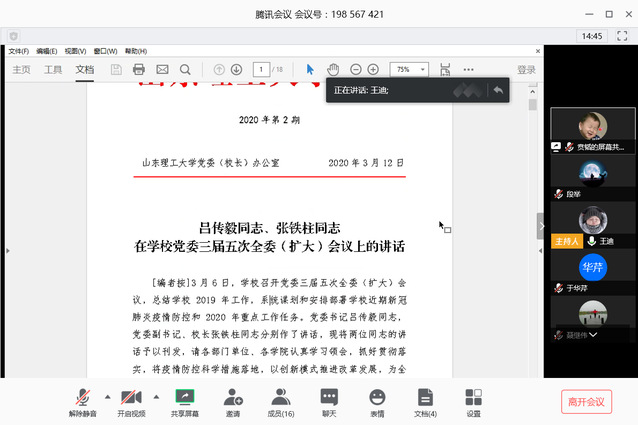Click the red 离开会议 button
Screen dimensions: 638x425
(586, 401)
